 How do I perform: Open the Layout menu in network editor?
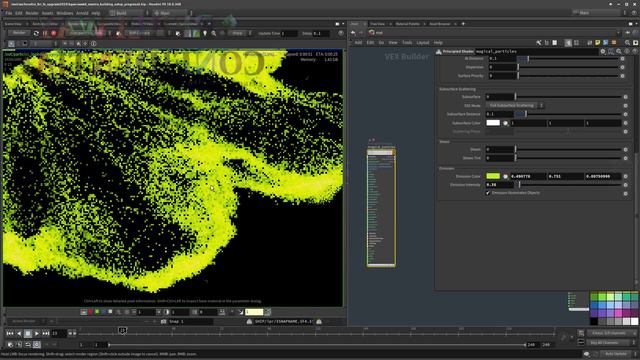click(x=422, y=42)
